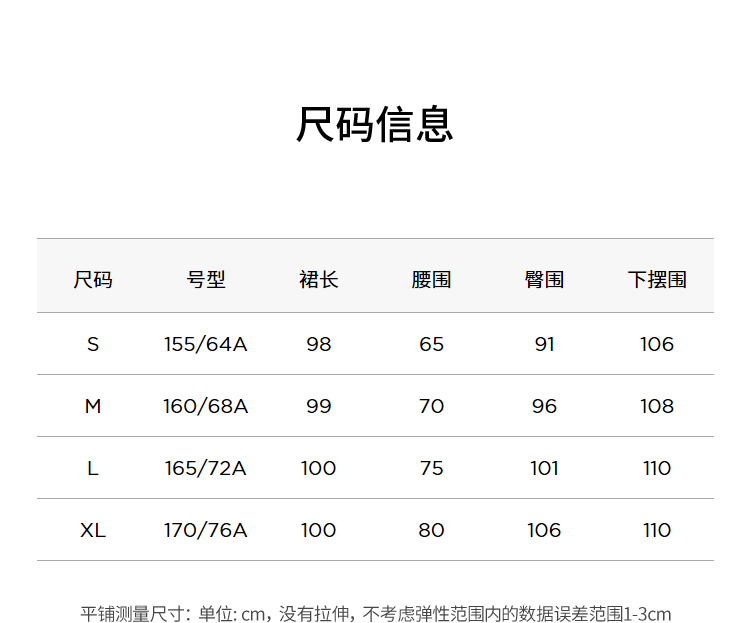Click the 155/64A size type cell
Image resolution: width=750 pixels, height=623 pixels.
click(206, 344)
